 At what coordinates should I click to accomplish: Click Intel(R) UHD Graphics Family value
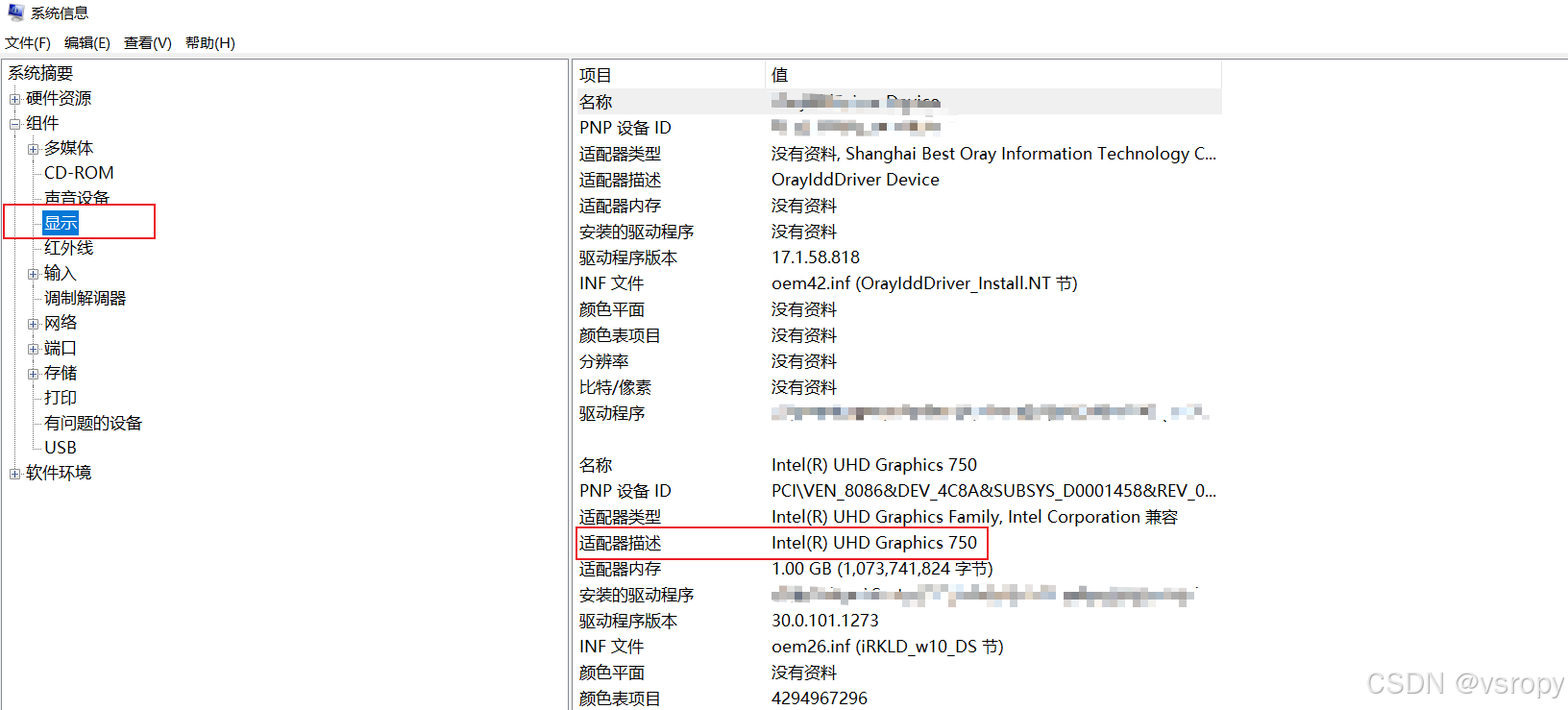[974, 517]
